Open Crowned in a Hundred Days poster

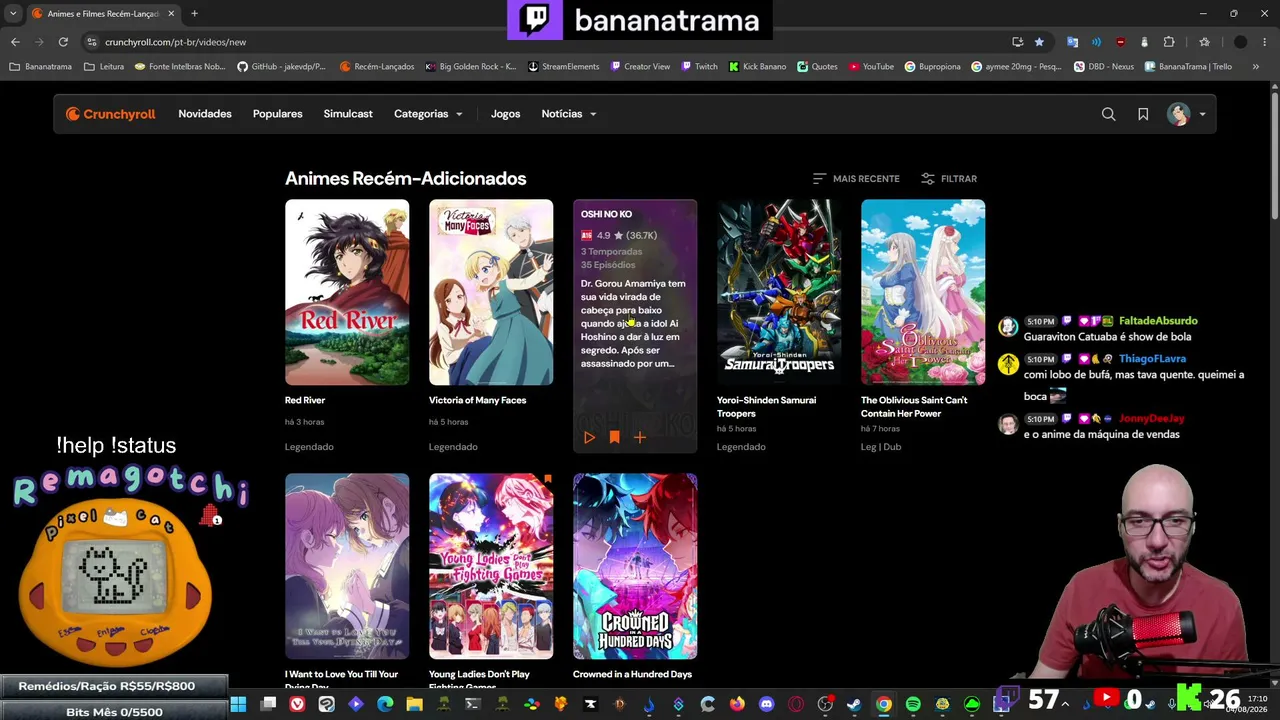tap(635, 566)
